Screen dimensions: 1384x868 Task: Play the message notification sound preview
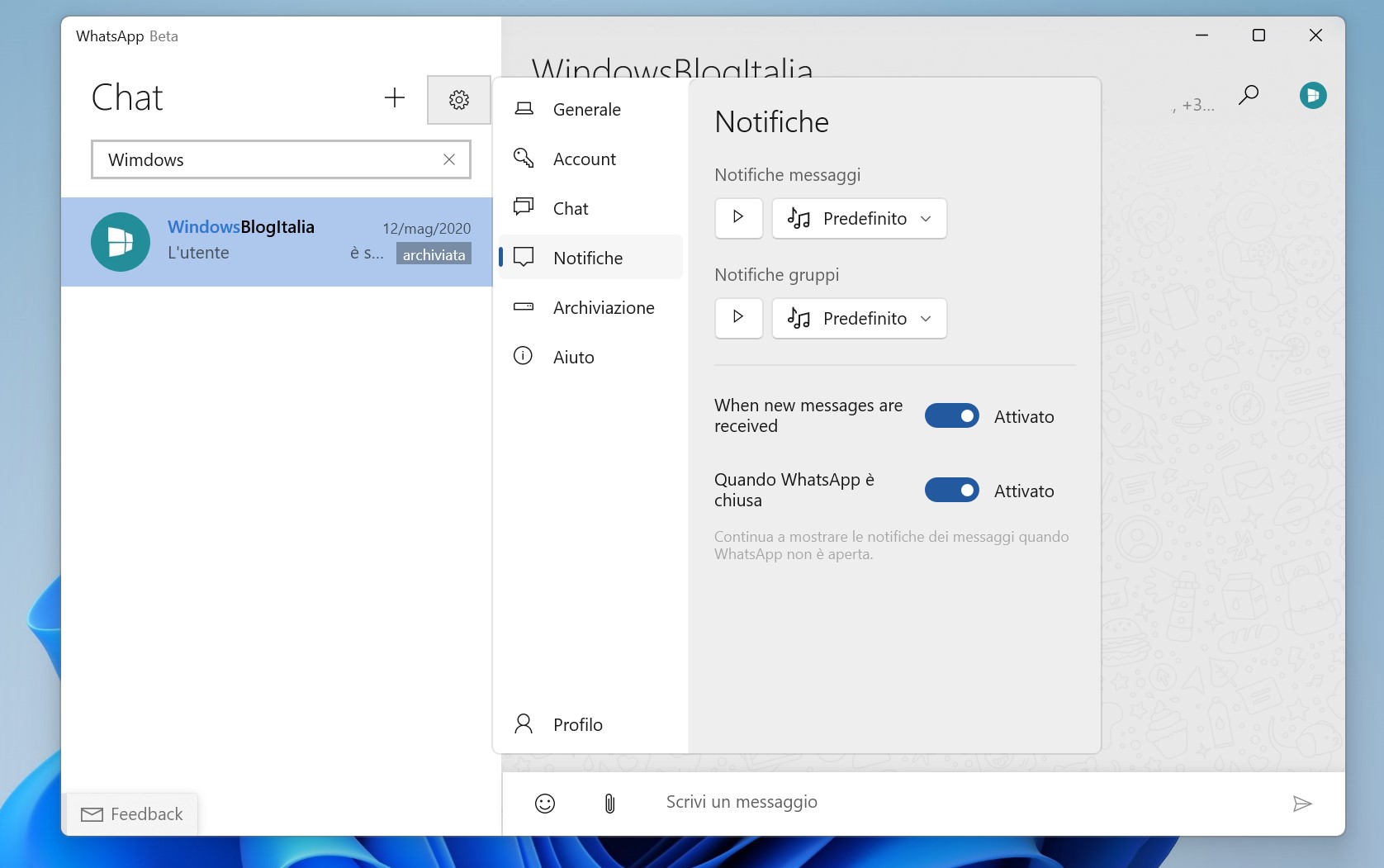pos(738,217)
